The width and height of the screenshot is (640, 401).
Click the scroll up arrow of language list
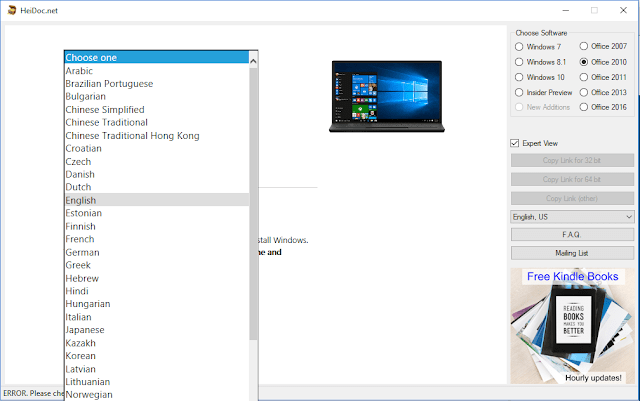point(253,62)
